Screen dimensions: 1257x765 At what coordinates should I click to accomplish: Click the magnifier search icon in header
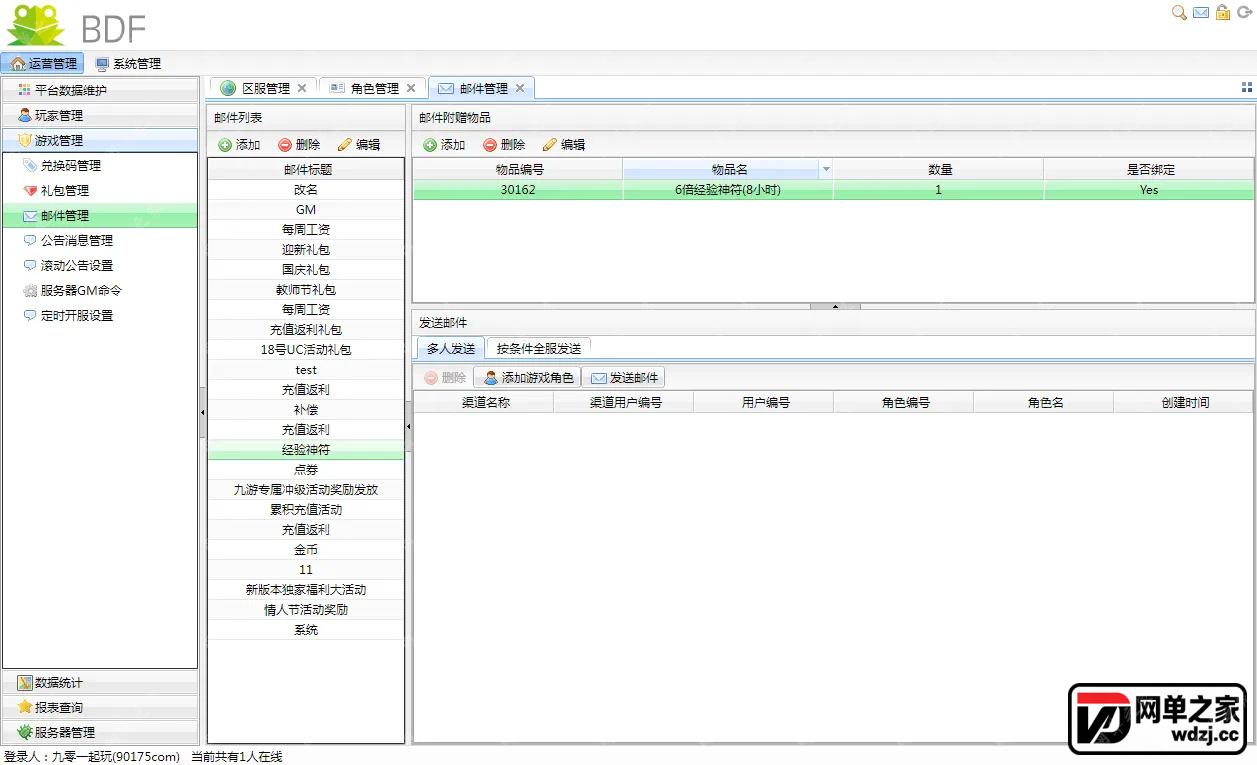pyautogui.click(x=1179, y=13)
